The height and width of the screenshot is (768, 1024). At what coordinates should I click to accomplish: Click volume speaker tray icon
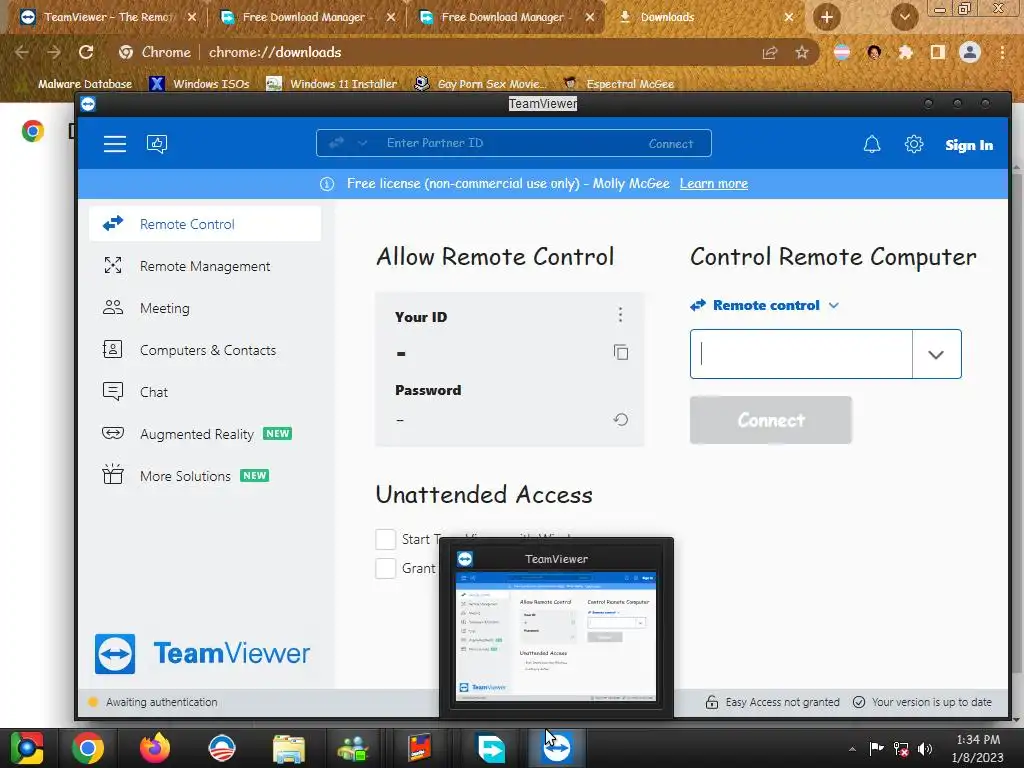925,749
